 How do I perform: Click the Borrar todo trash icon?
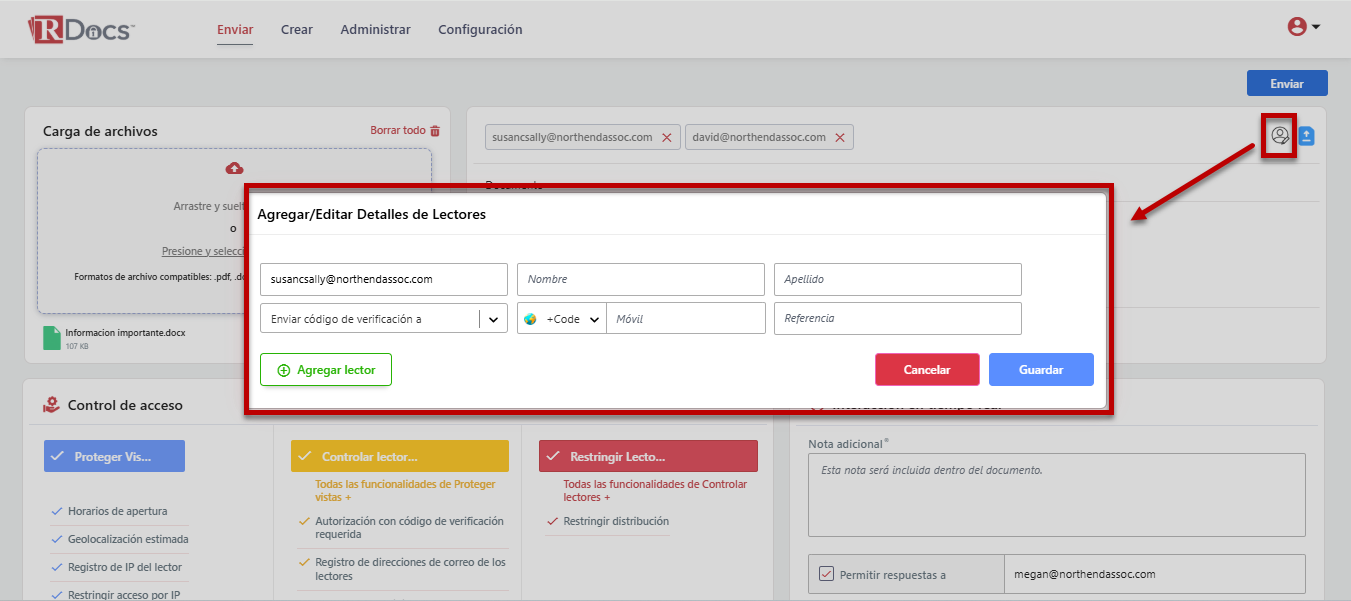[435, 131]
